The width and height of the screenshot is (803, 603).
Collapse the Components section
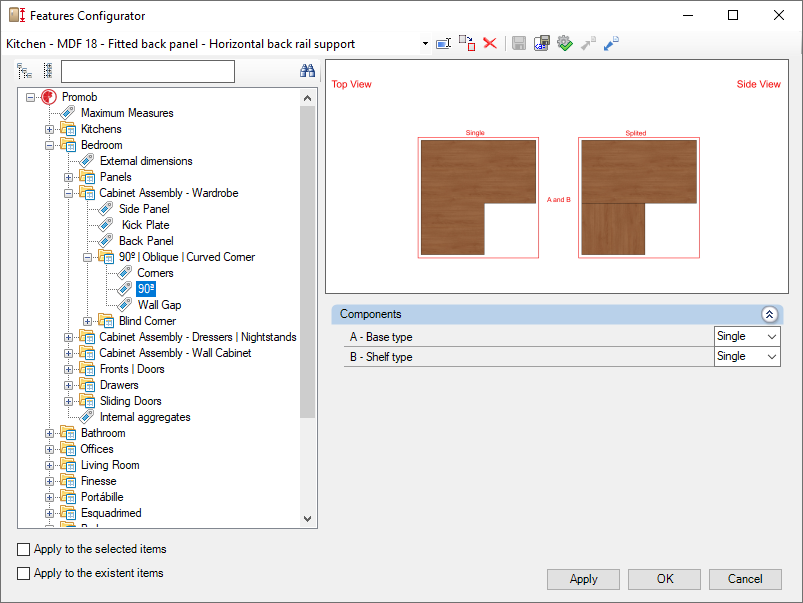(769, 314)
